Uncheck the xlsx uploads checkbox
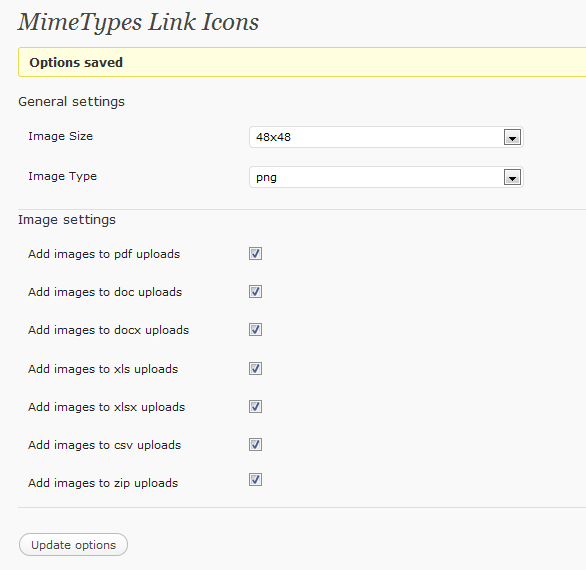This screenshot has height=570, width=586. [x=255, y=407]
